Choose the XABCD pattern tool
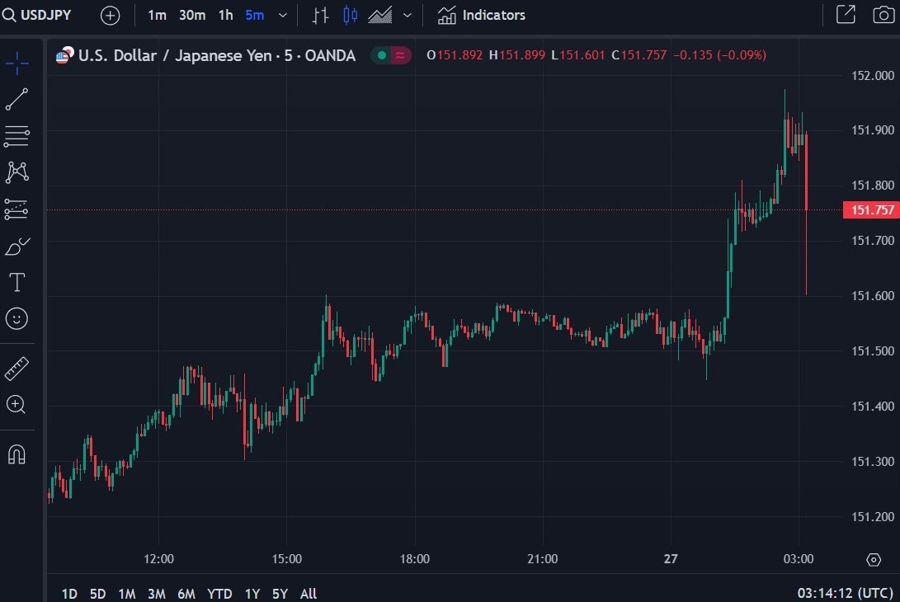900x602 pixels. (x=17, y=172)
